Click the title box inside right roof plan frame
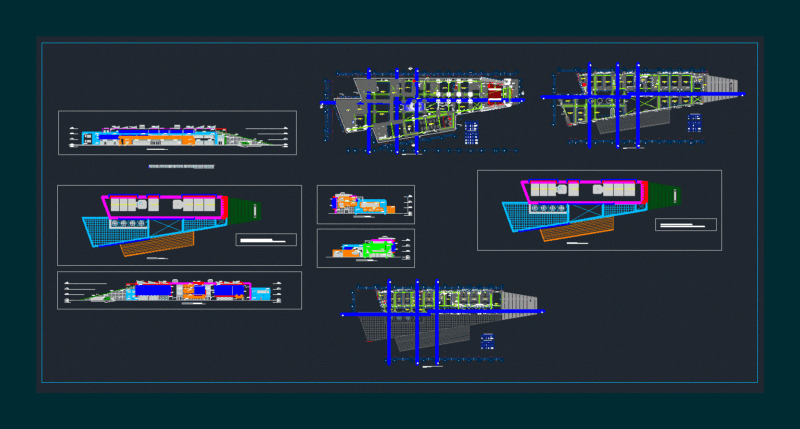This screenshot has width=800, height=429. (686, 224)
